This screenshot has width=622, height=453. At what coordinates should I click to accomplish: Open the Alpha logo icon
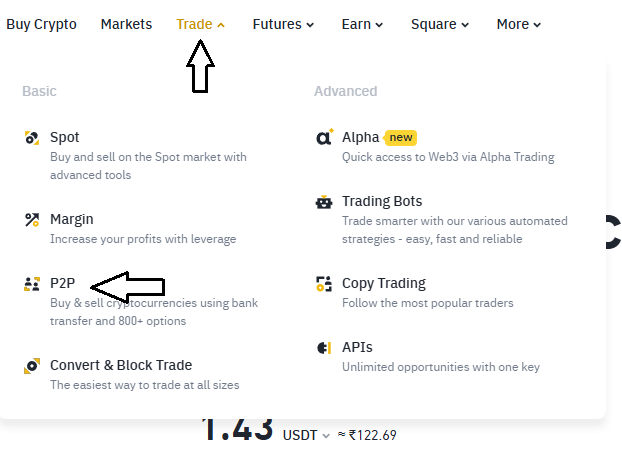tap(324, 137)
